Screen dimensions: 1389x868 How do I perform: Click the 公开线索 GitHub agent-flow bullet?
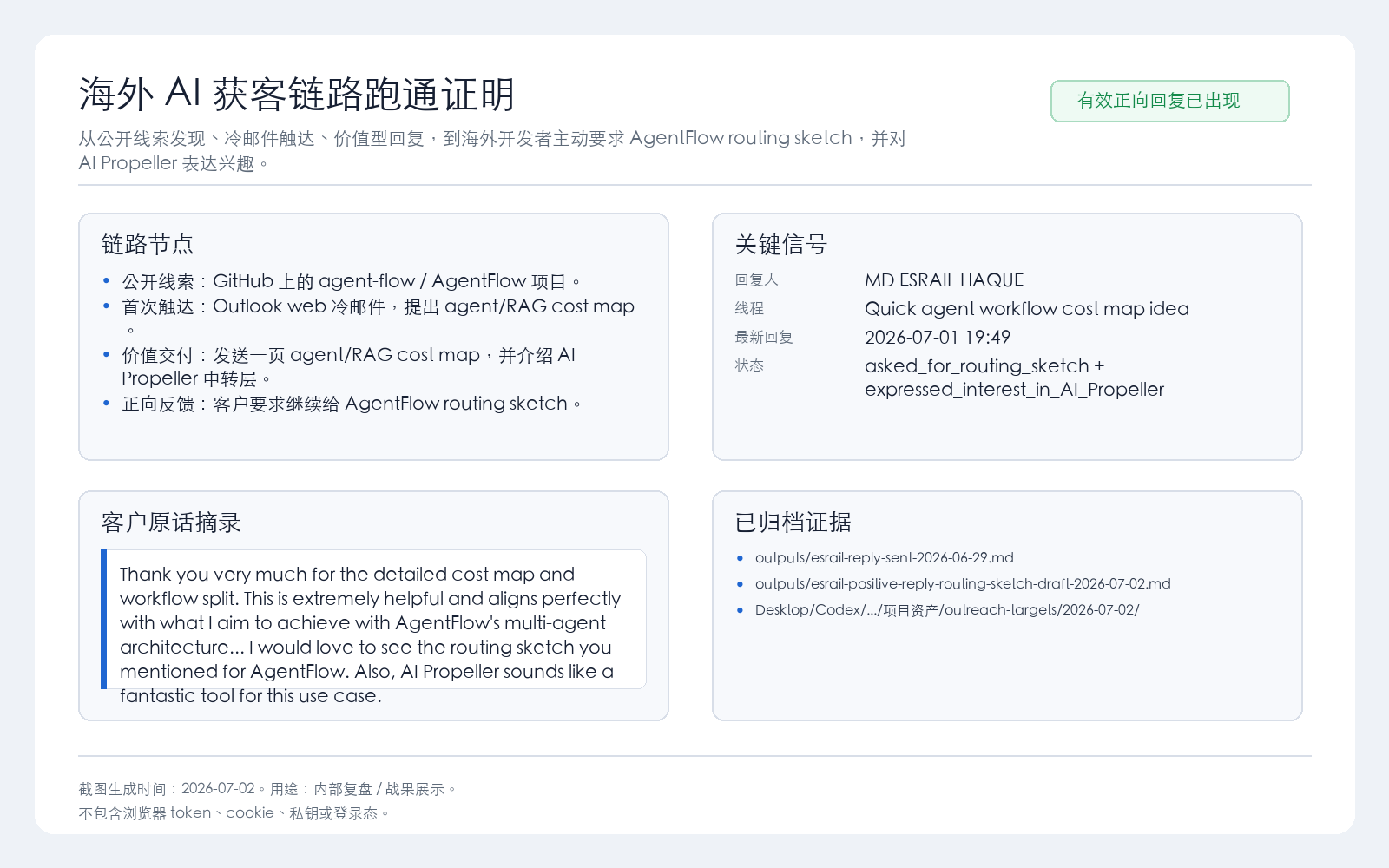pyautogui.click(x=352, y=281)
